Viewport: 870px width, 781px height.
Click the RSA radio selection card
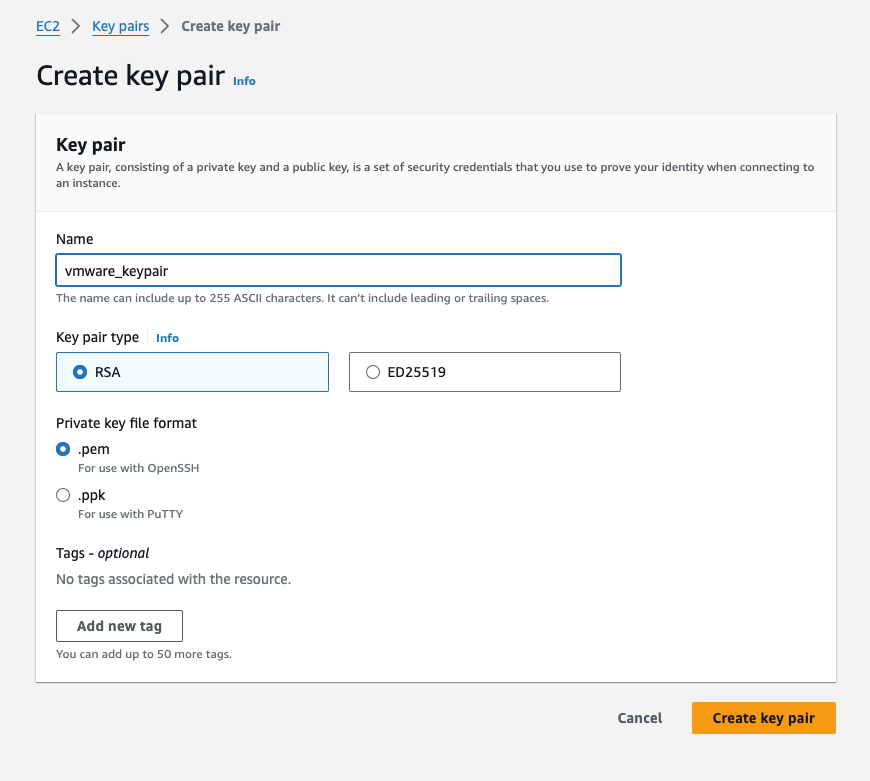(192, 371)
